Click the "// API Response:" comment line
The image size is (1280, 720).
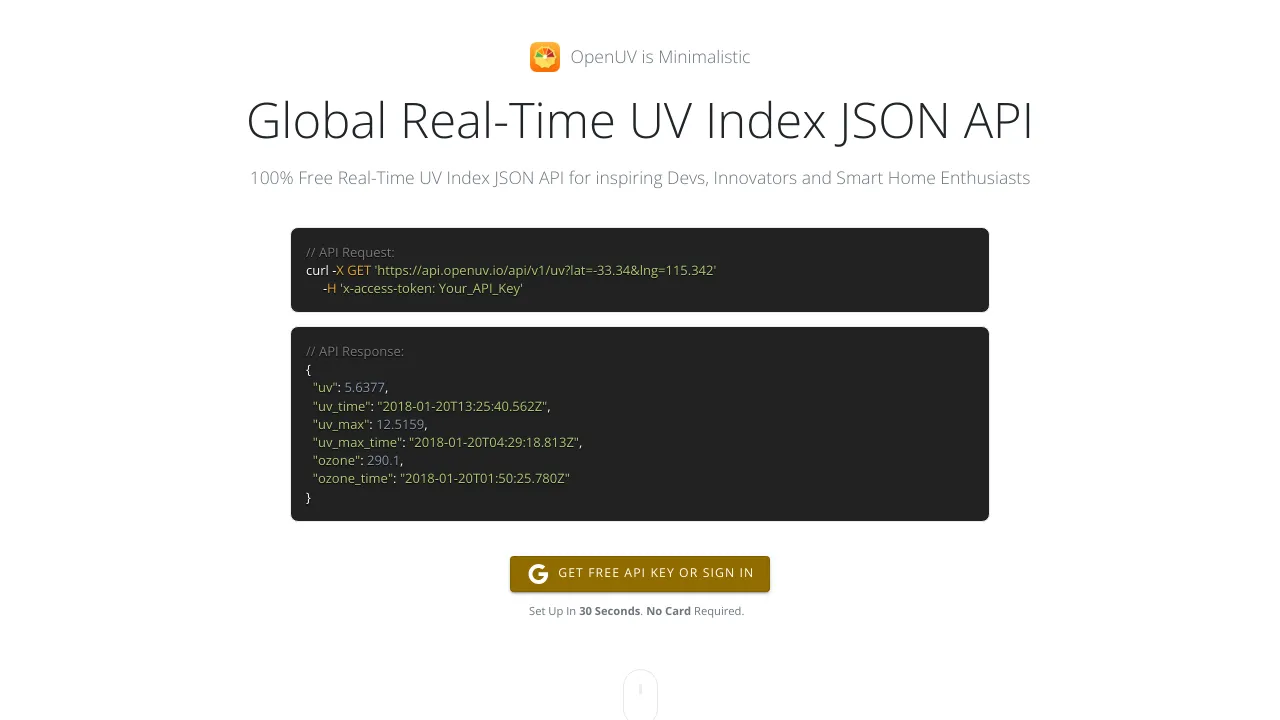pyautogui.click(x=355, y=351)
